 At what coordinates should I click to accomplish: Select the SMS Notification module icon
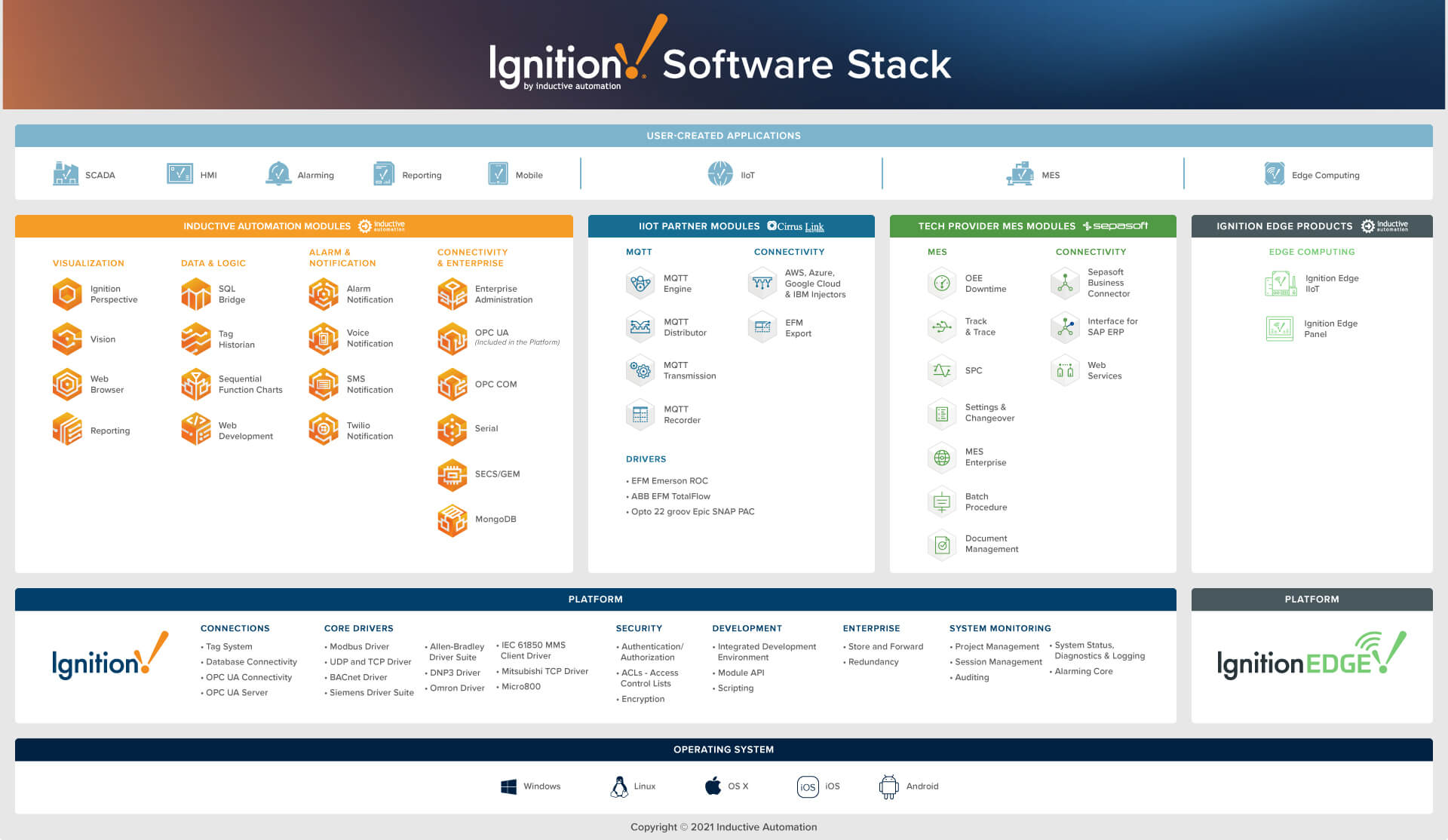(324, 384)
